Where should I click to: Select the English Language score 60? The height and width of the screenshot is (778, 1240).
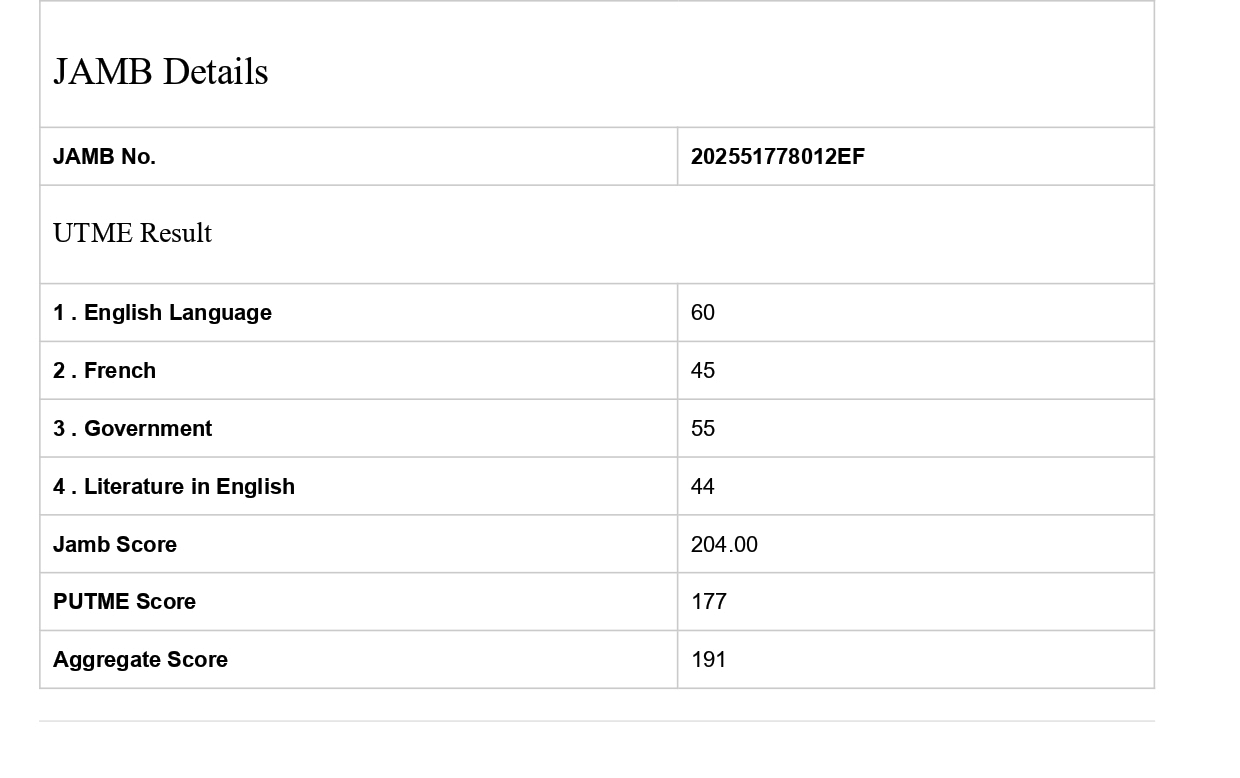[x=703, y=313]
